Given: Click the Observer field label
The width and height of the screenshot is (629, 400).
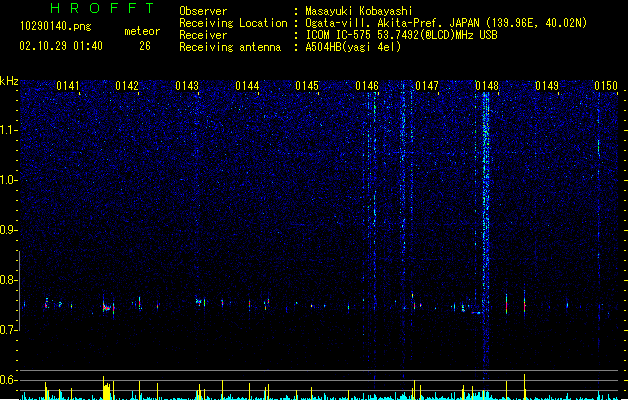Looking at the screenshot, I should (x=203, y=11).
